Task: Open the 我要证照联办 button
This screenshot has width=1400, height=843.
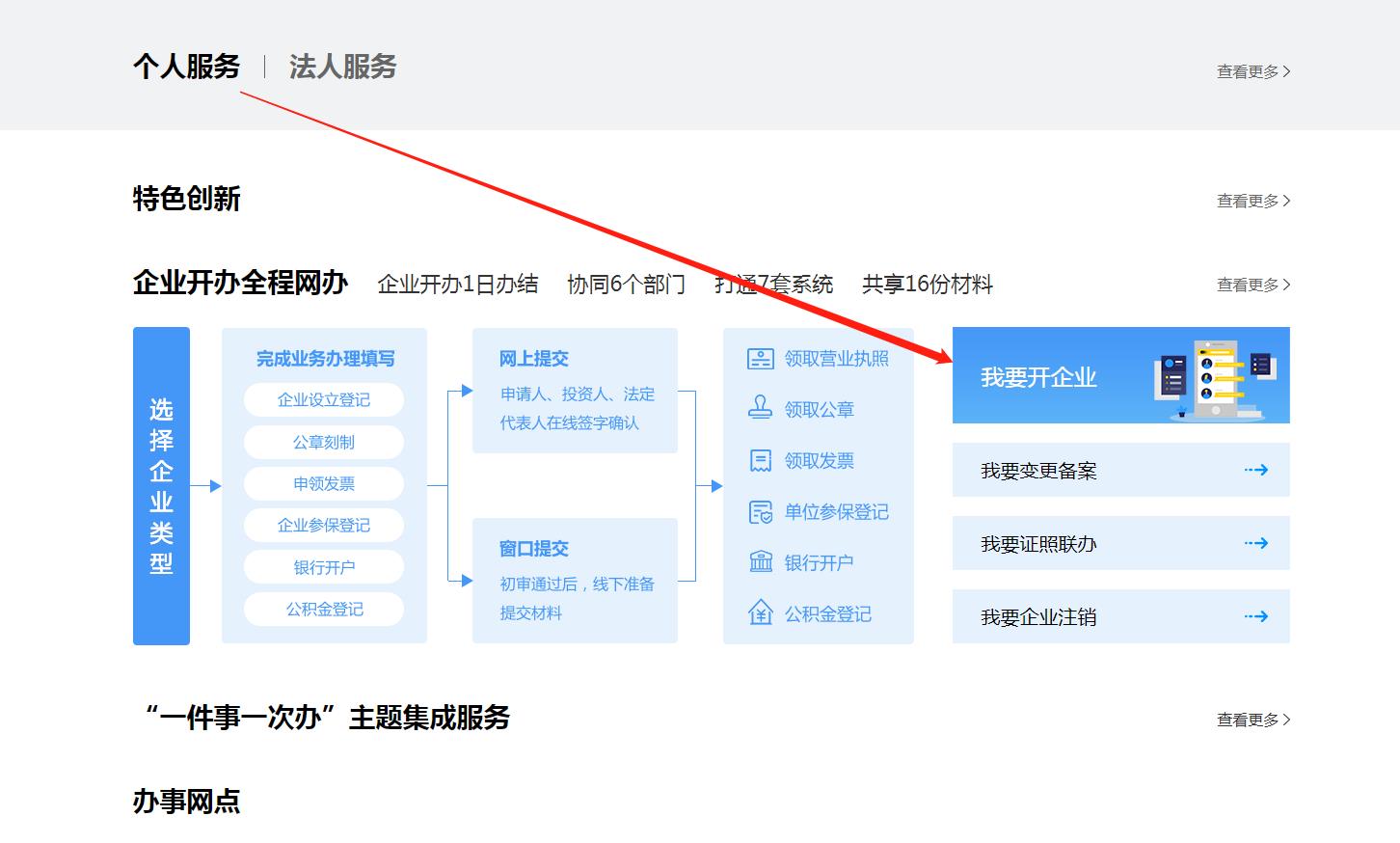Action: (1120, 543)
